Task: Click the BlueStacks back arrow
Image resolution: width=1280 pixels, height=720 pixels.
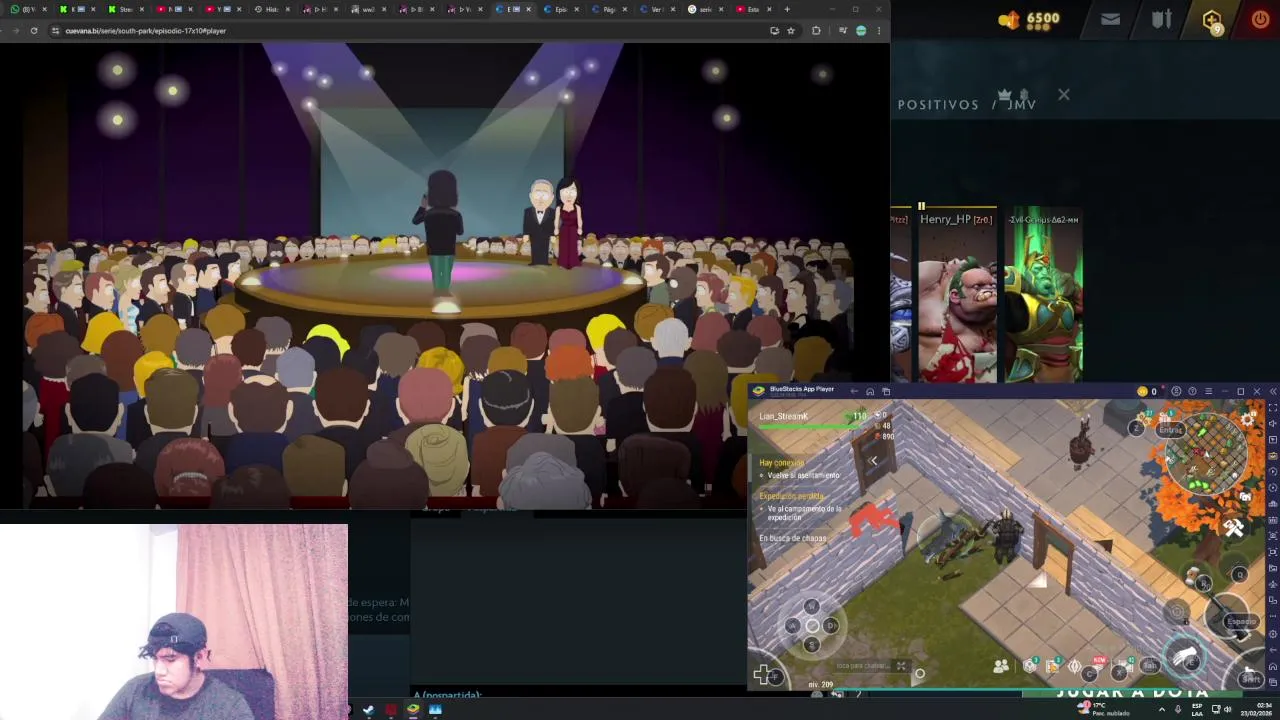Action: (x=853, y=391)
